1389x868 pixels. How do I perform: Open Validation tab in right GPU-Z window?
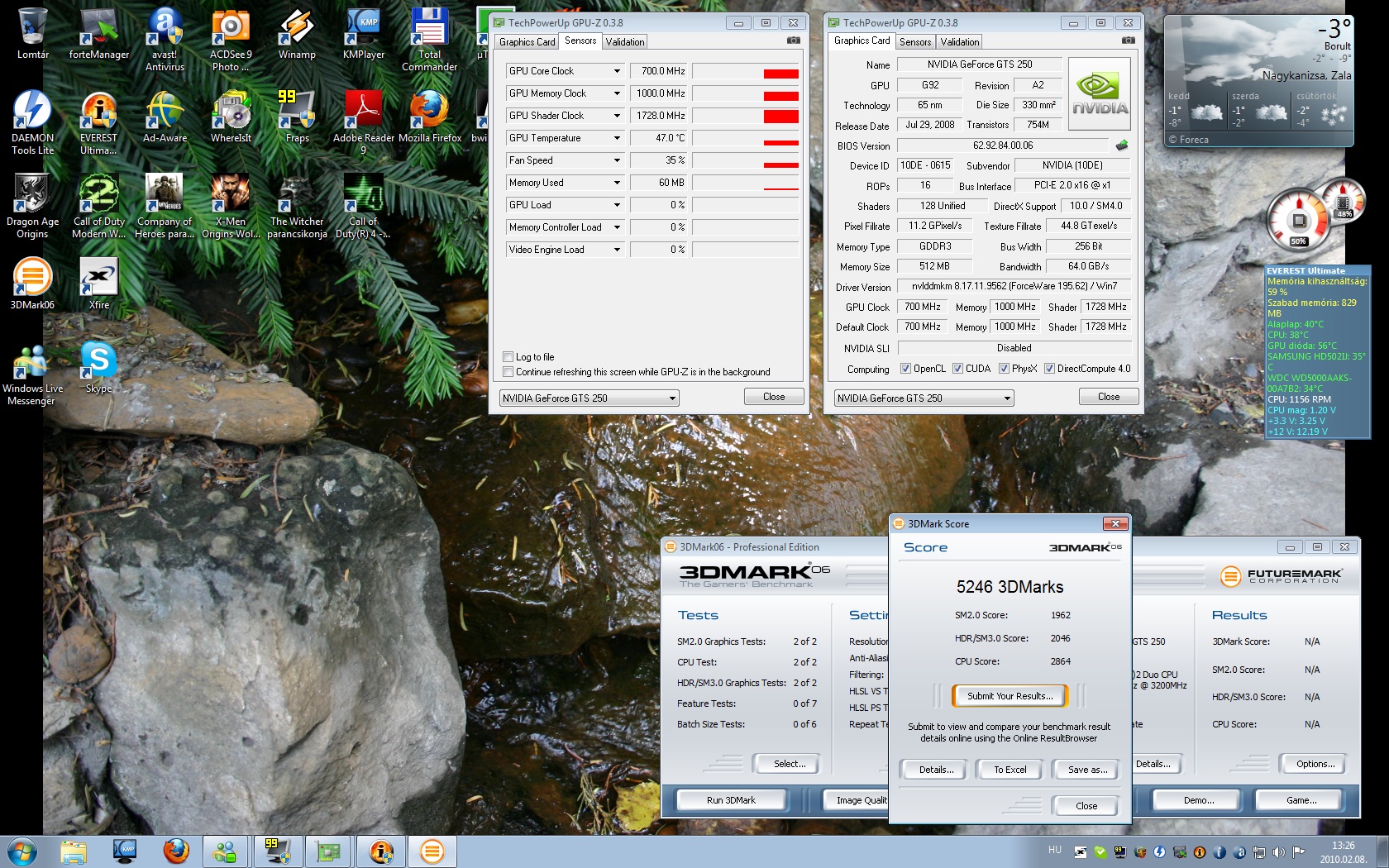960,42
